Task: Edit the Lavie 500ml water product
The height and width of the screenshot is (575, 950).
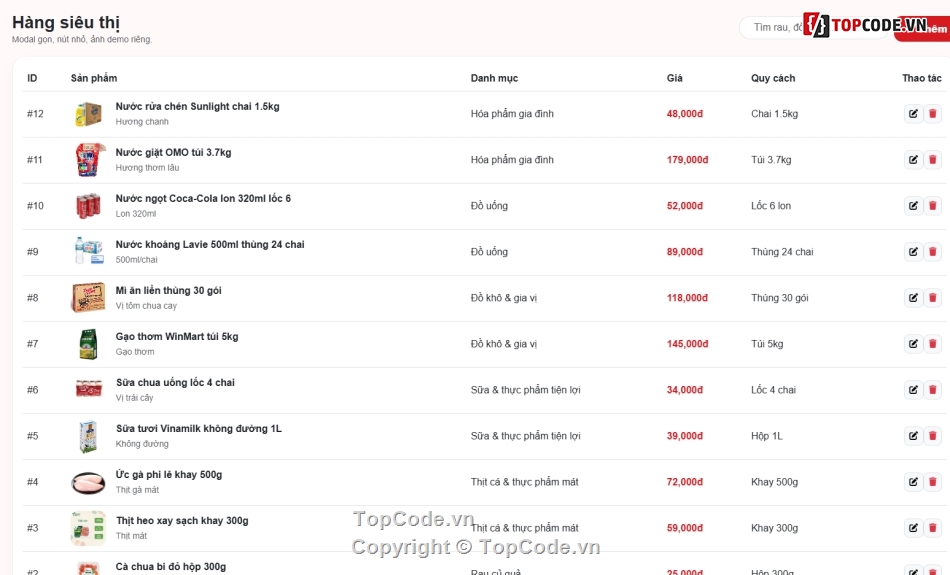Action: [x=913, y=251]
